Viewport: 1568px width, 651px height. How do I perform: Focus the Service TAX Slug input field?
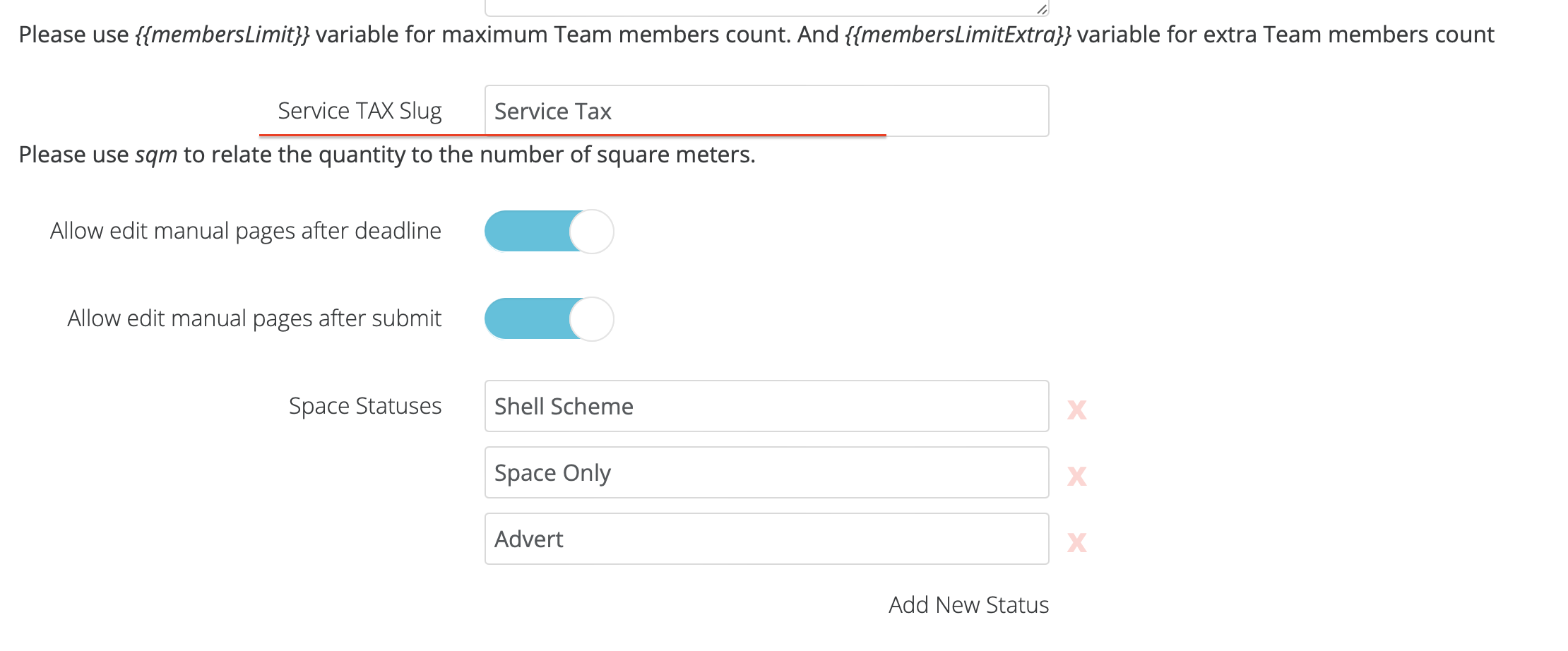click(x=766, y=111)
